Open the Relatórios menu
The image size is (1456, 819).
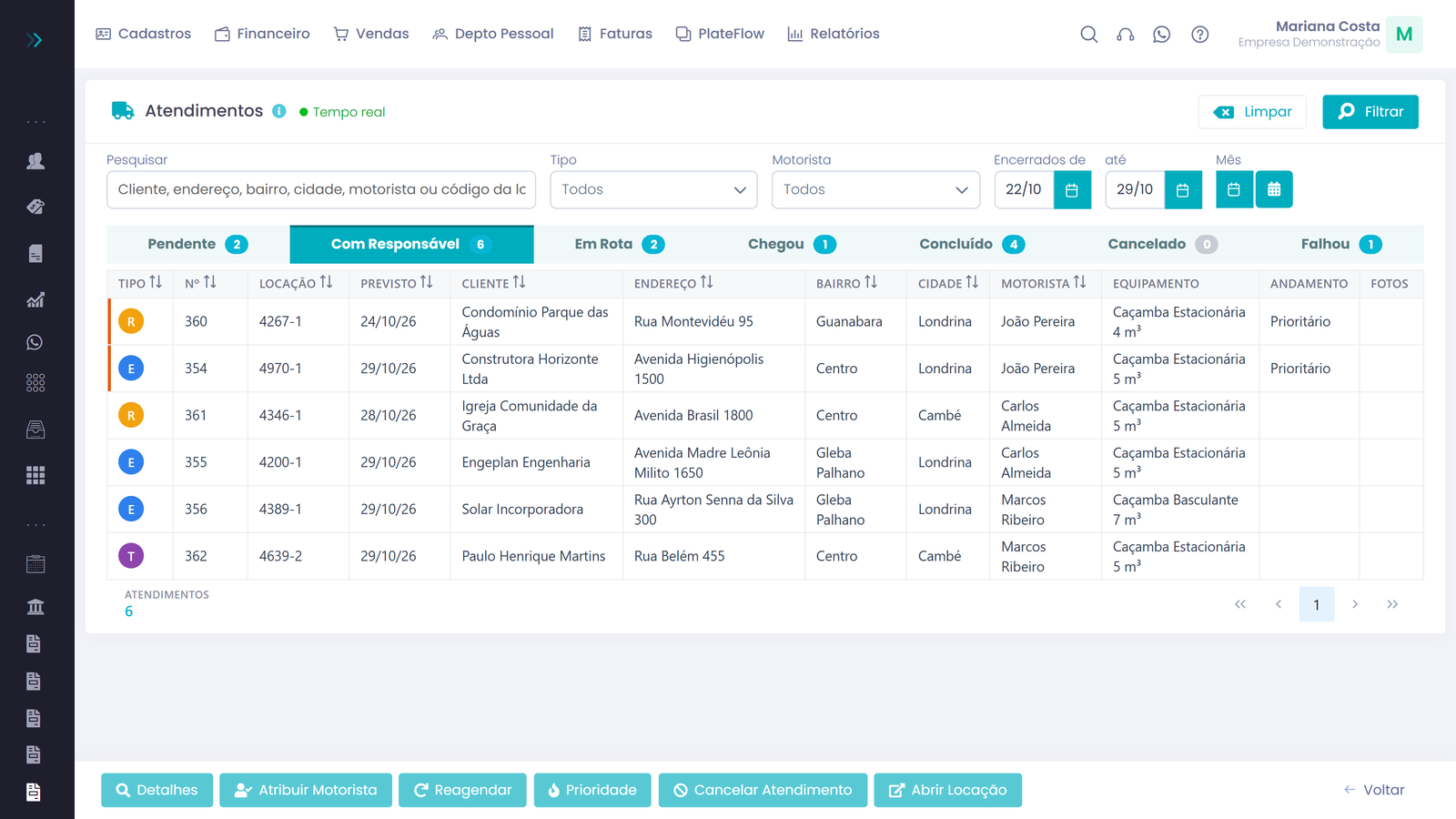click(x=834, y=34)
